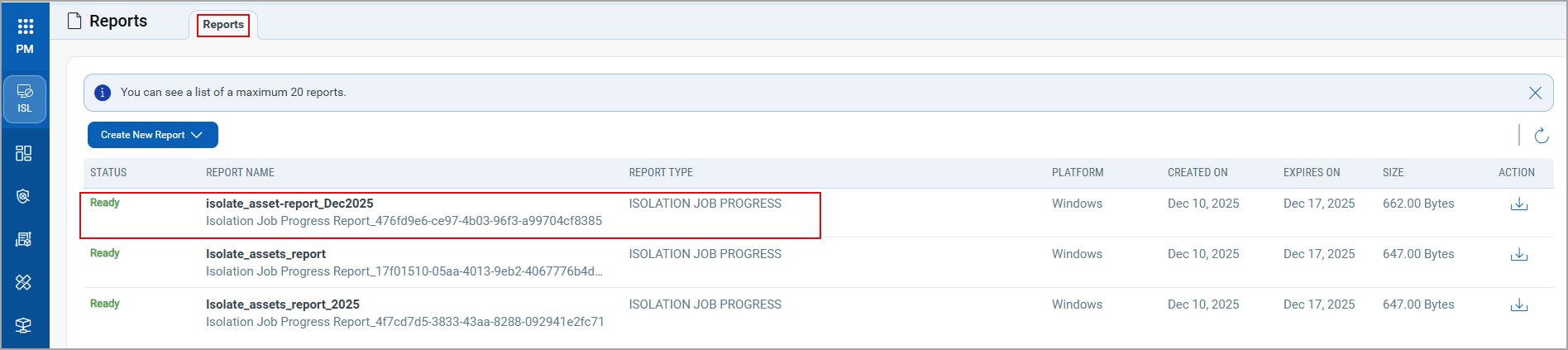
Task: Click the blue info icon in banner
Action: pos(103,93)
